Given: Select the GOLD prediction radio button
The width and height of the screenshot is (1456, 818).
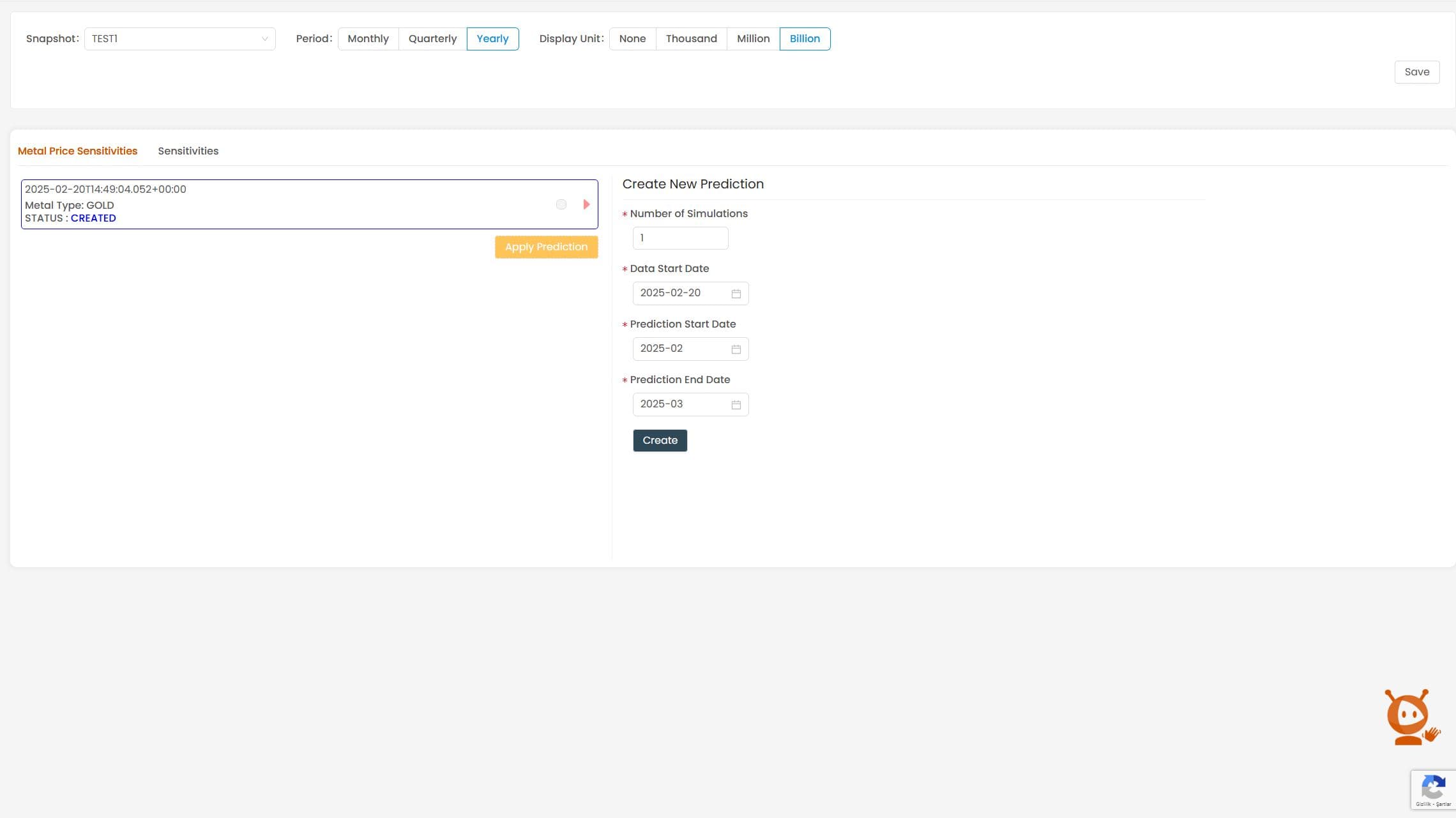Looking at the screenshot, I should pyautogui.click(x=561, y=204).
